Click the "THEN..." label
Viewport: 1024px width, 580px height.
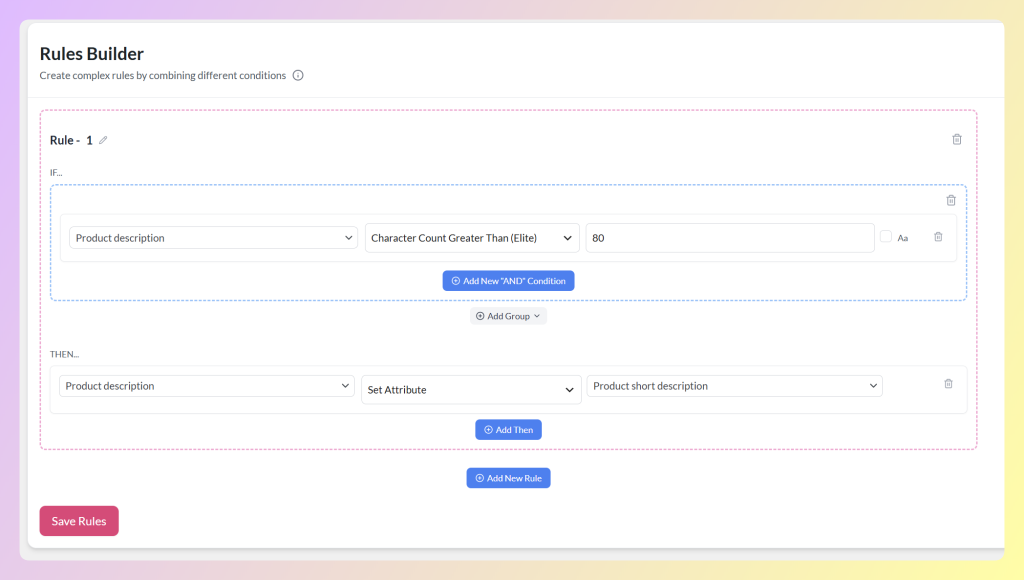(x=64, y=354)
